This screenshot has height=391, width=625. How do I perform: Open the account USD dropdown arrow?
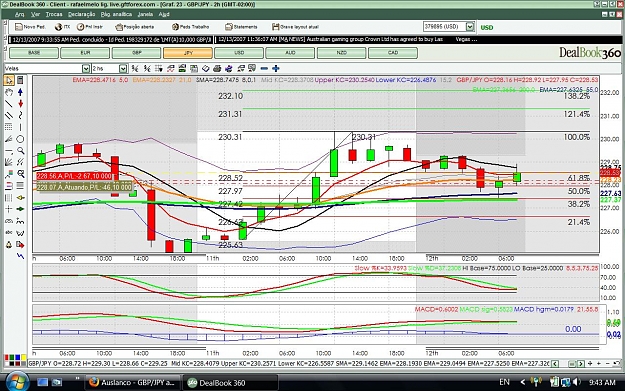pyautogui.click(x=470, y=27)
